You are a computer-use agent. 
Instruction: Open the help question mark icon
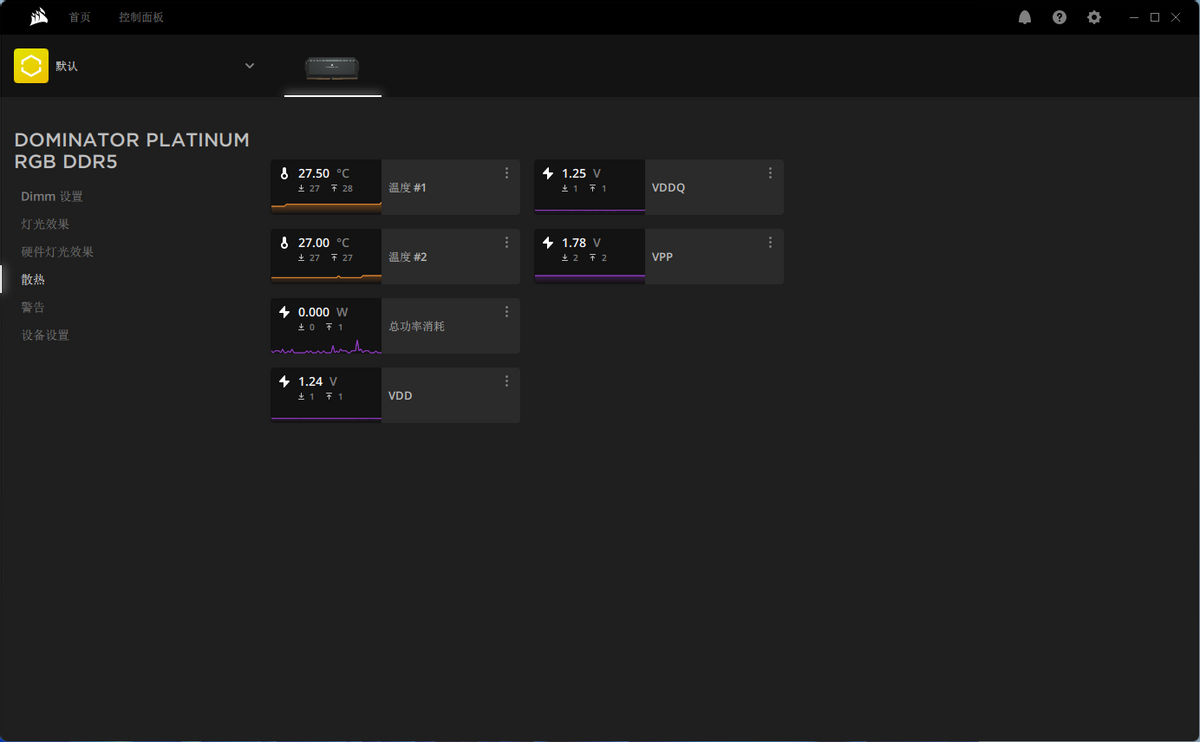pos(1059,17)
